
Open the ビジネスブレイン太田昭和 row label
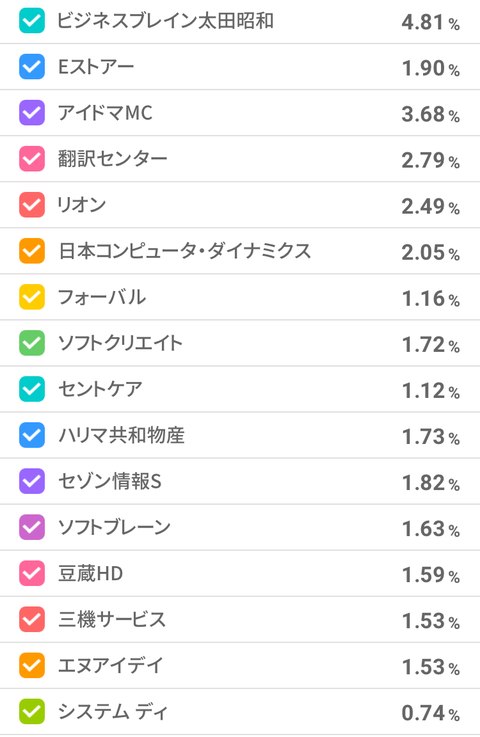(x=165, y=21)
